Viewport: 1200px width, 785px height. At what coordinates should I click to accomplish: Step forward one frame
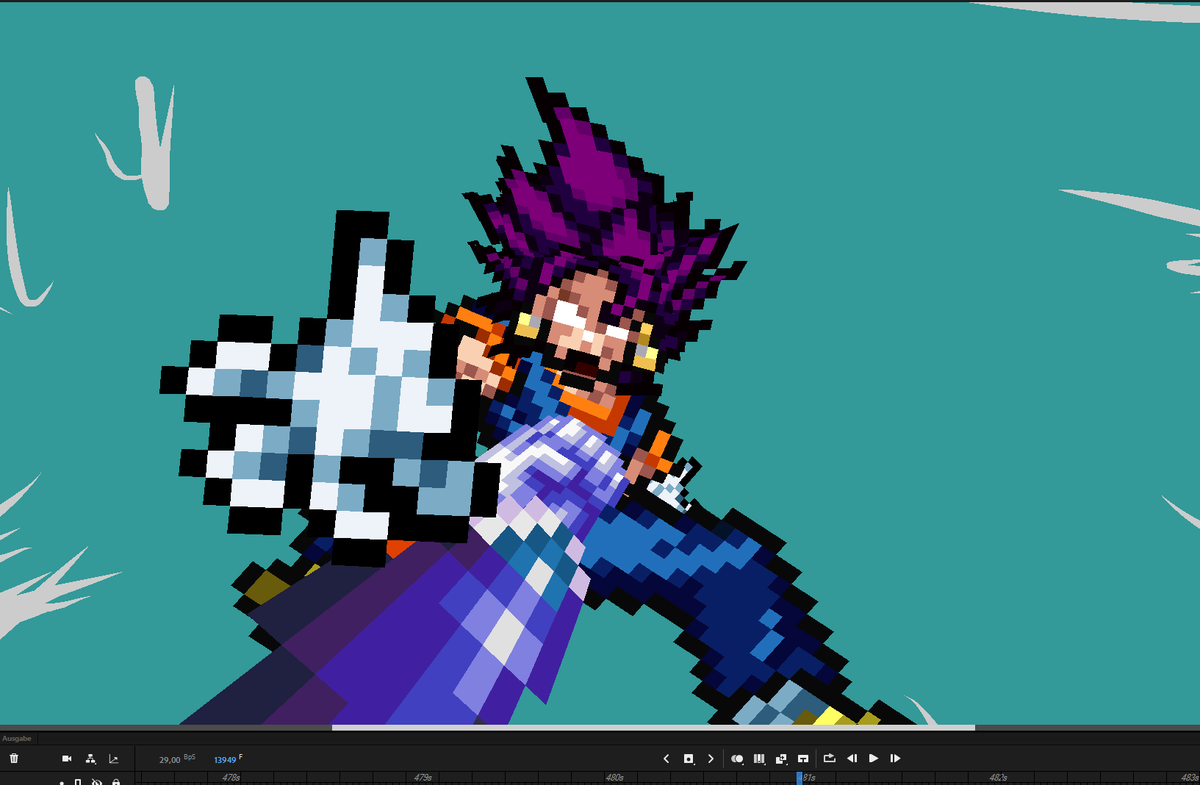click(896, 759)
